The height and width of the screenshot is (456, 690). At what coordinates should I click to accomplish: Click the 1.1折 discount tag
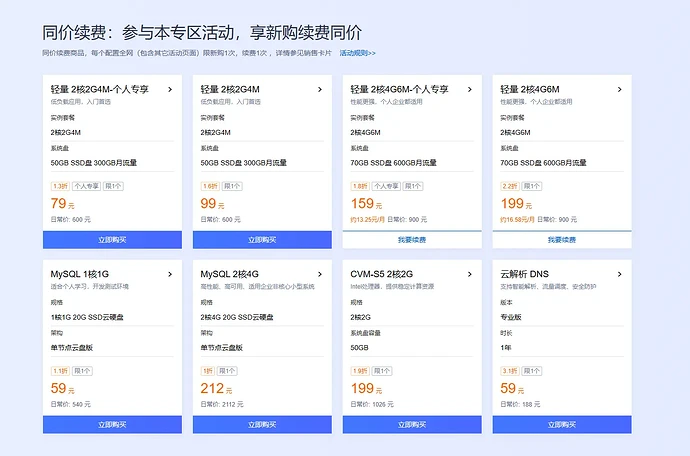pyautogui.click(x=60, y=371)
